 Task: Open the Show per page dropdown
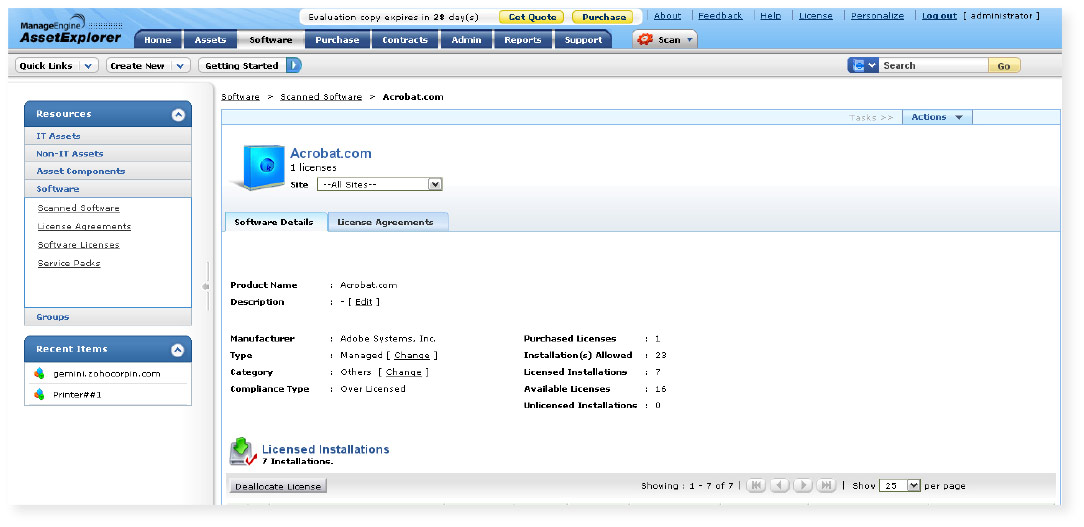click(x=899, y=486)
